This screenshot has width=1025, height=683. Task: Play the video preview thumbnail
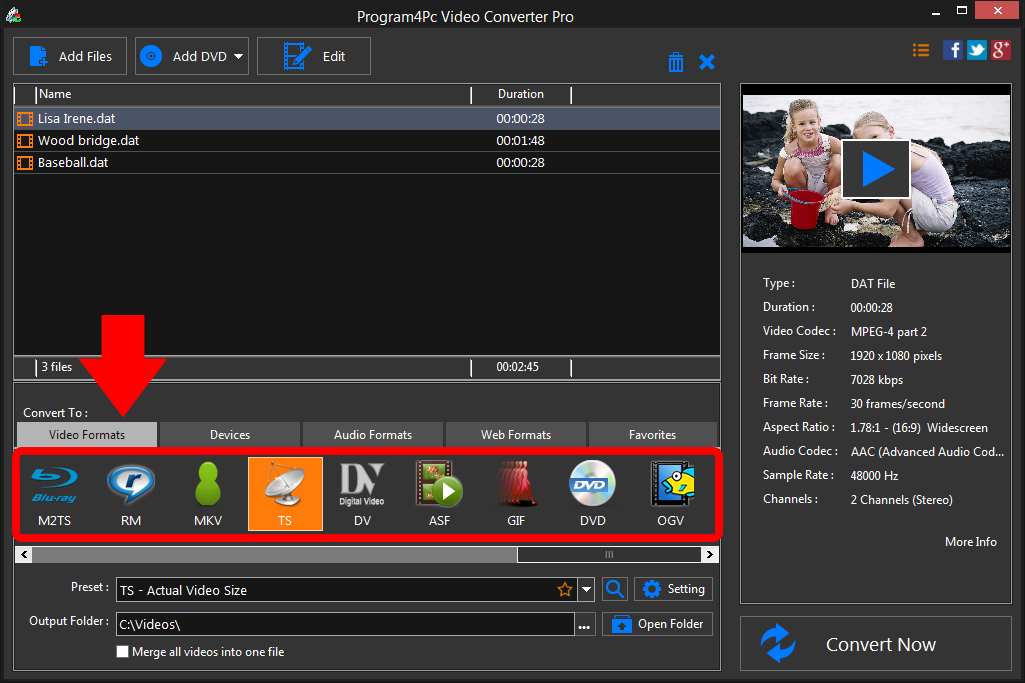(876, 169)
